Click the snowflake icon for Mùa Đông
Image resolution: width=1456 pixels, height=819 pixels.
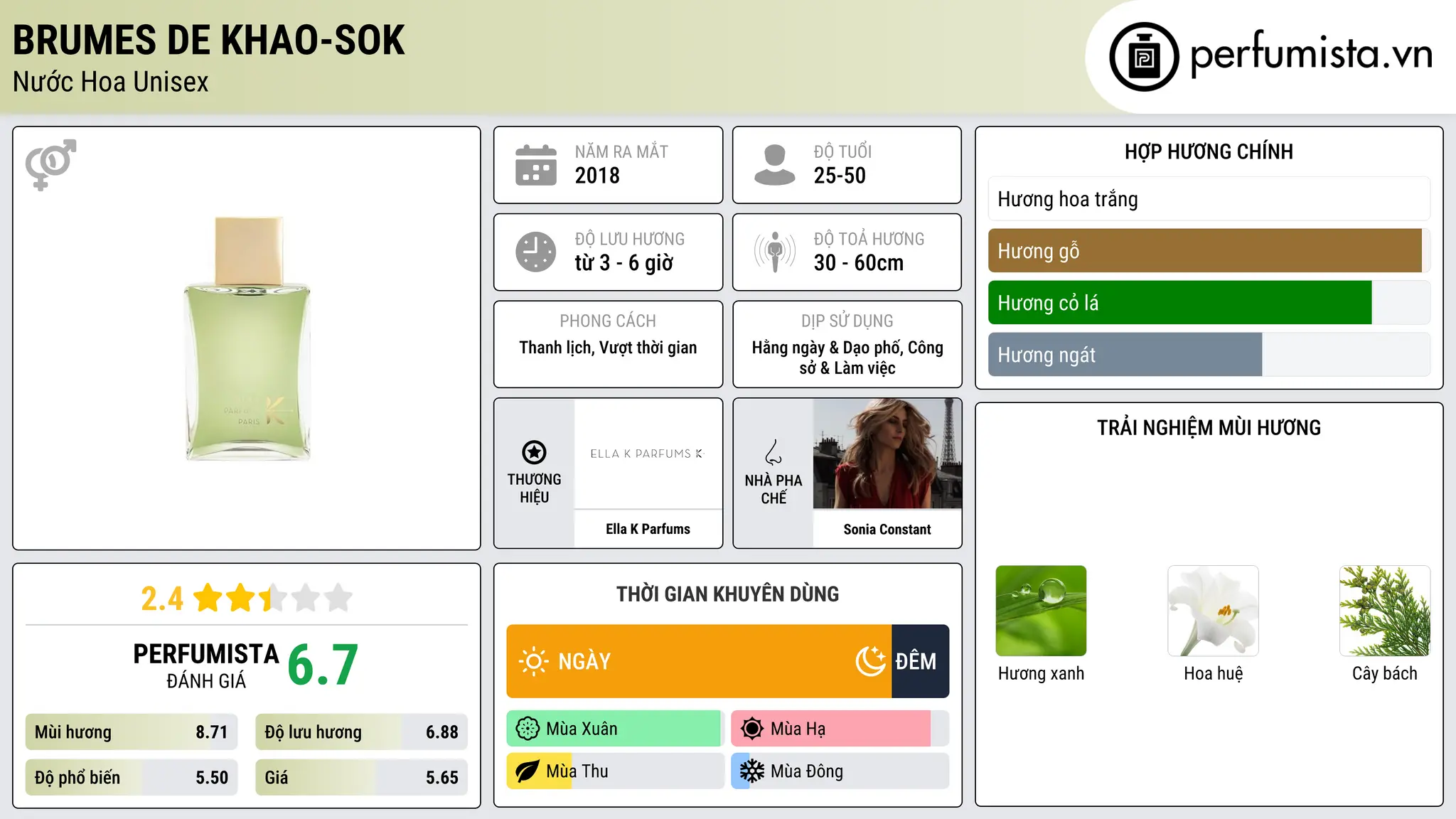pos(751,771)
